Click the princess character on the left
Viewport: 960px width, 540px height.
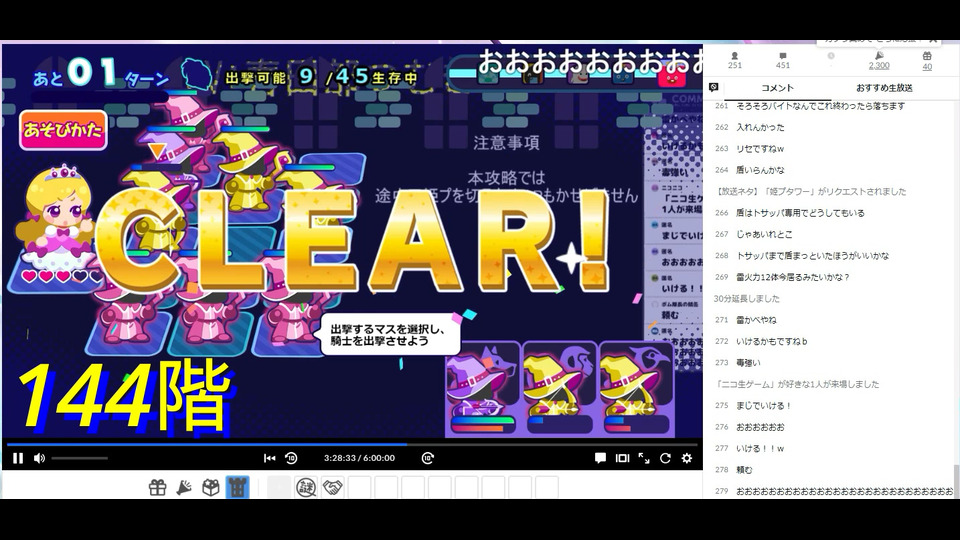tap(54, 217)
